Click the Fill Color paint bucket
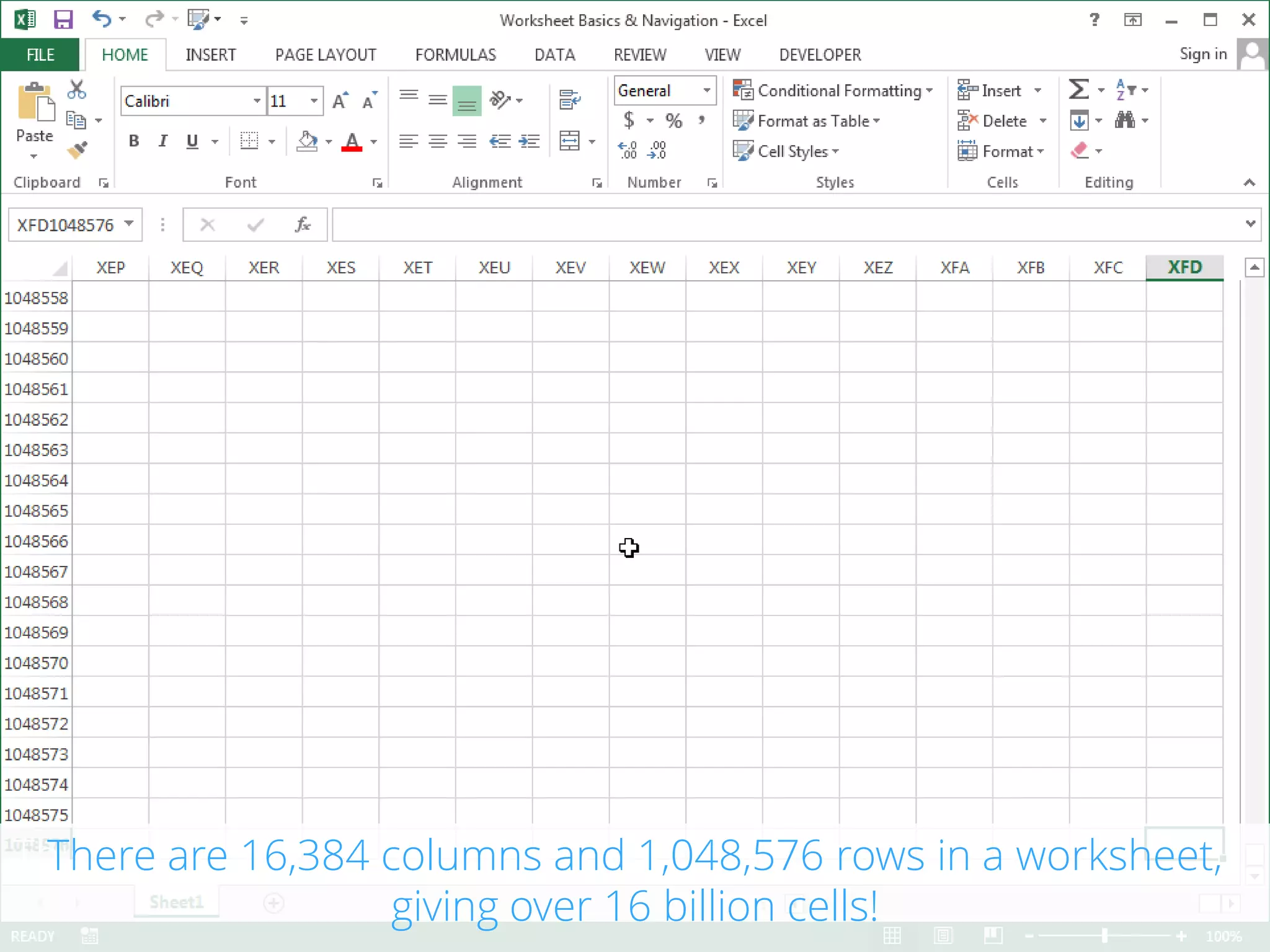Image resolution: width=1270 pixels, height=952 pixels. 307,141
